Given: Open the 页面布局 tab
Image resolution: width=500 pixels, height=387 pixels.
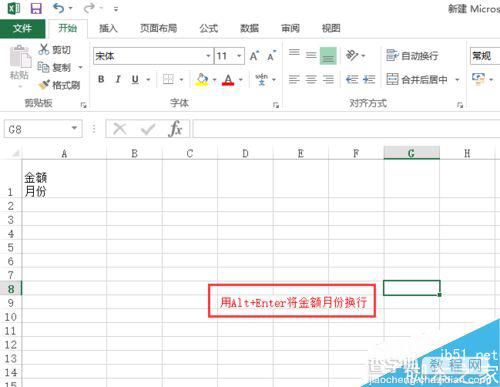Looking at the screenshot, I should (159, 28).
